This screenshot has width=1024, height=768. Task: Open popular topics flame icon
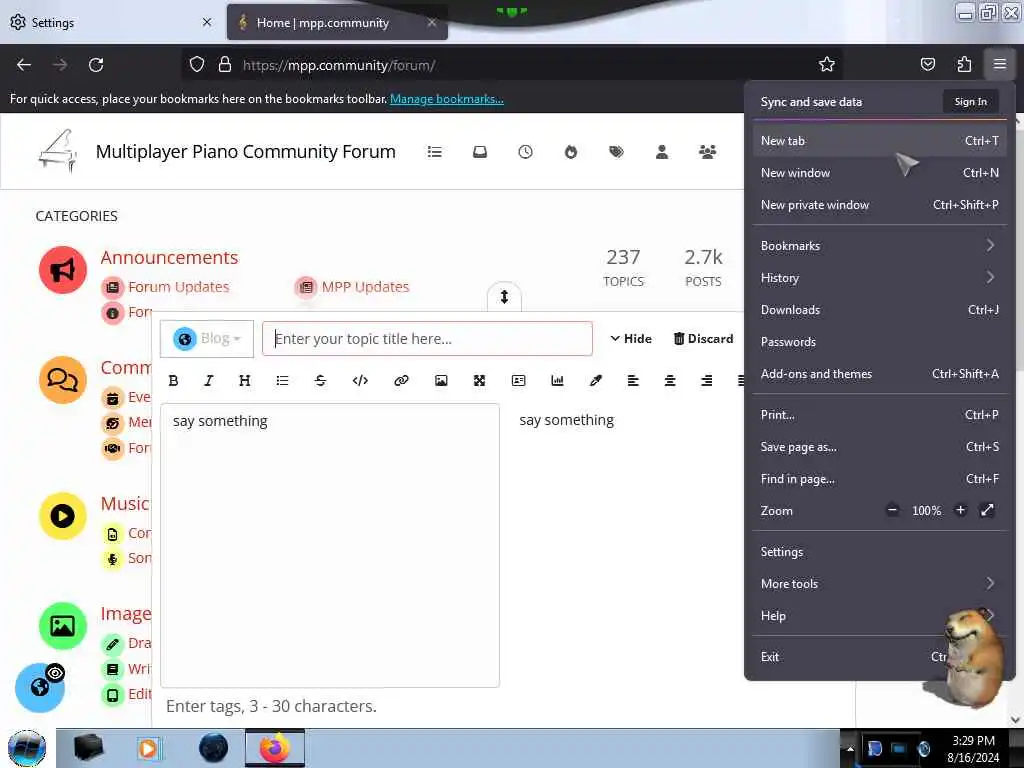point(571,152)
